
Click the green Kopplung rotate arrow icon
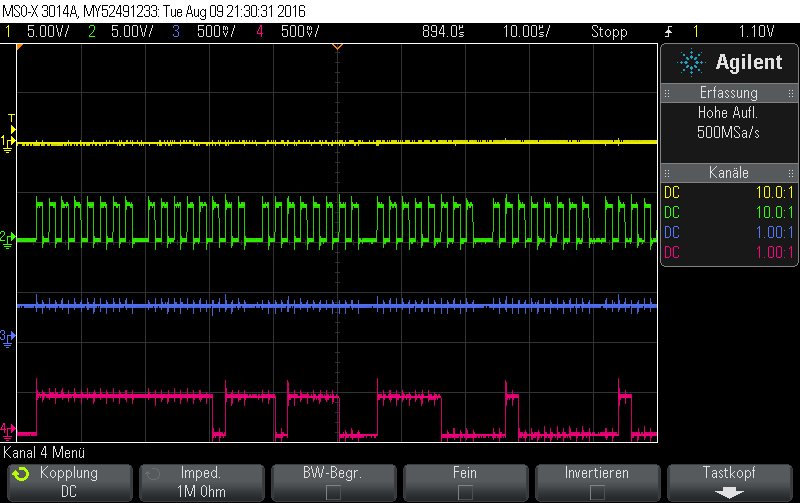pyautogui.click(x=20, y=474)
